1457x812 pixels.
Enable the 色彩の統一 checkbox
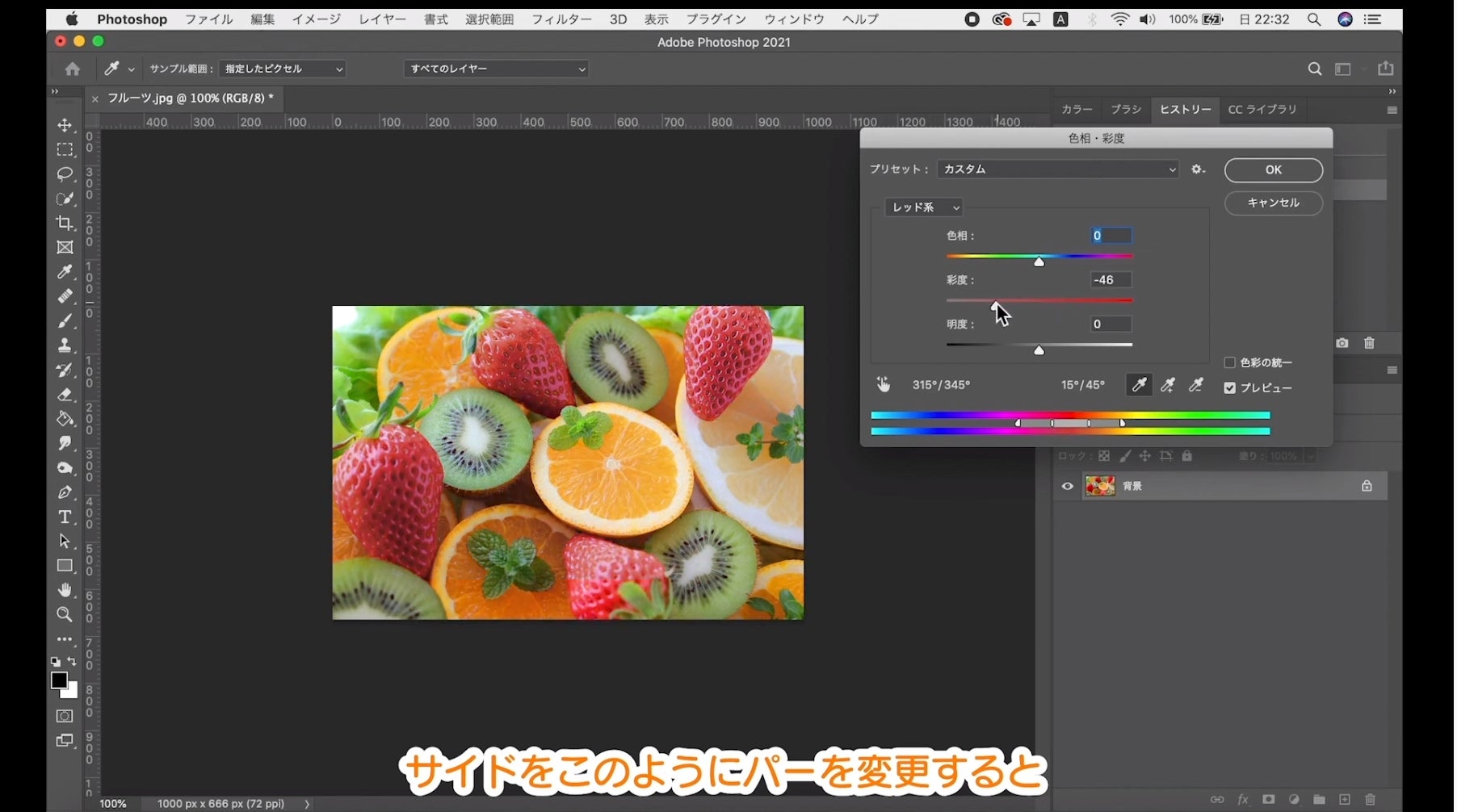tap(1230, 362)
